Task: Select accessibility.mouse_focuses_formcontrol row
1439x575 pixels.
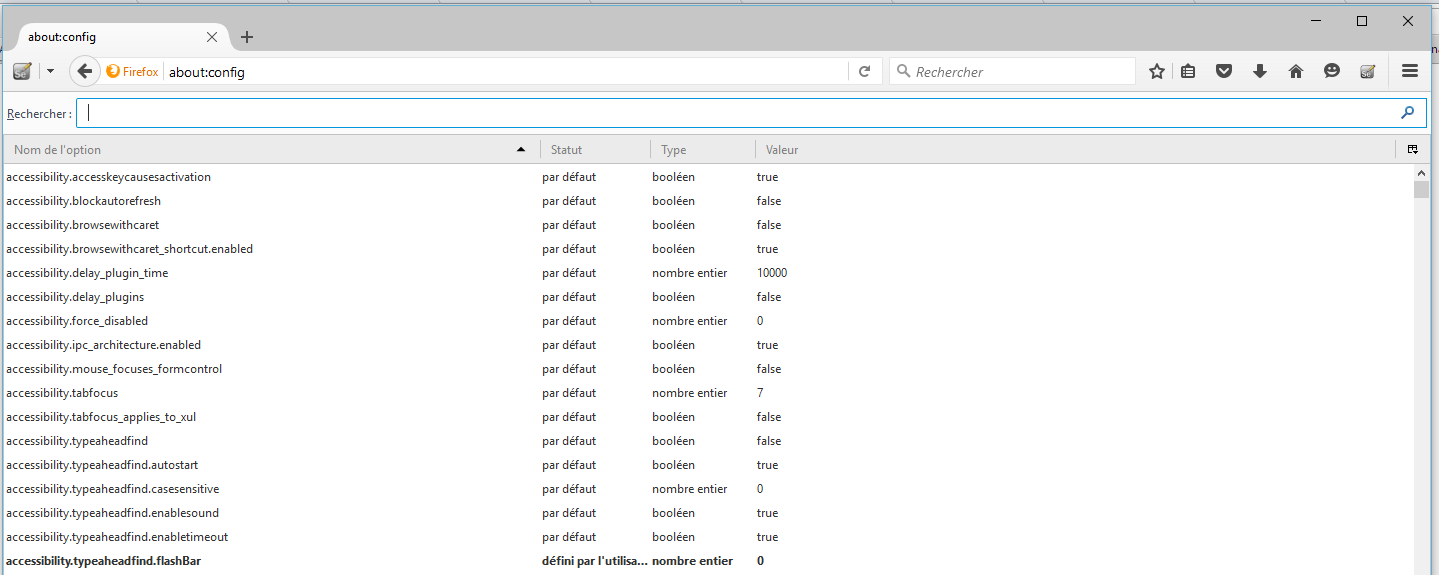Action: (x=708, y=369)
